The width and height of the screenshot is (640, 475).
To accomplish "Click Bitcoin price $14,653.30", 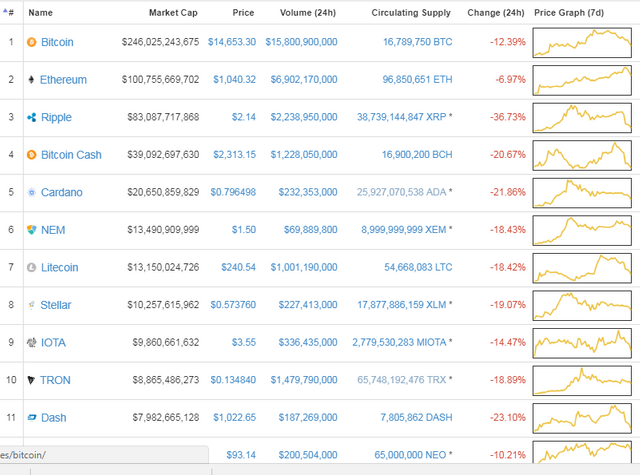I will (232, 42).
